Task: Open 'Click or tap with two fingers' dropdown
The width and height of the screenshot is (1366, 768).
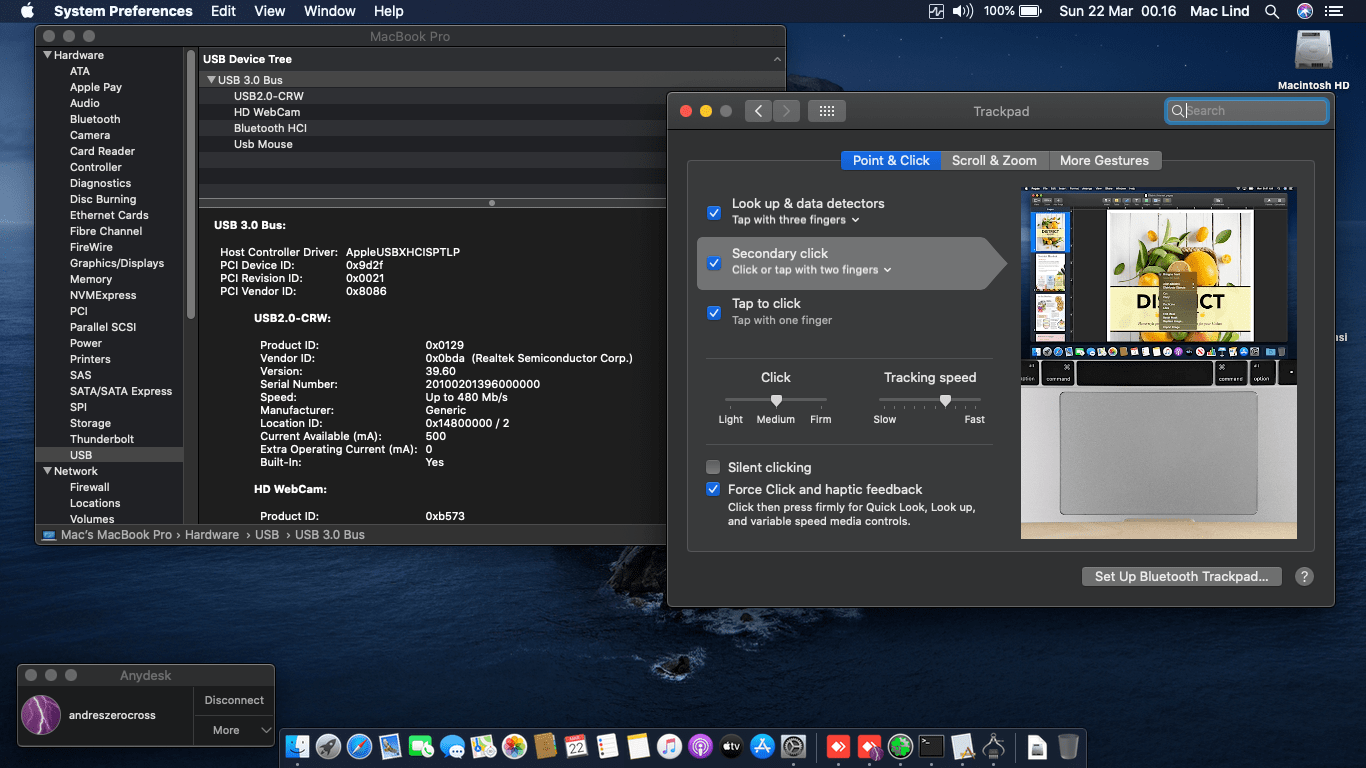Action: tap(812, 270)
